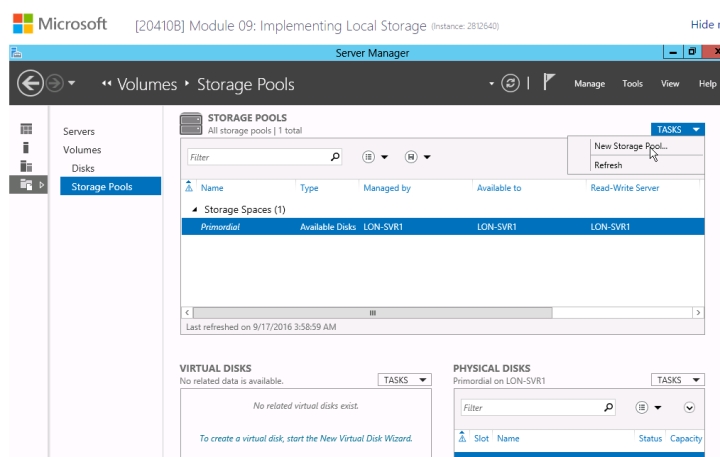Select the All Servers icon in sidebar
This screenshot has width=720, height=457.
27,166
